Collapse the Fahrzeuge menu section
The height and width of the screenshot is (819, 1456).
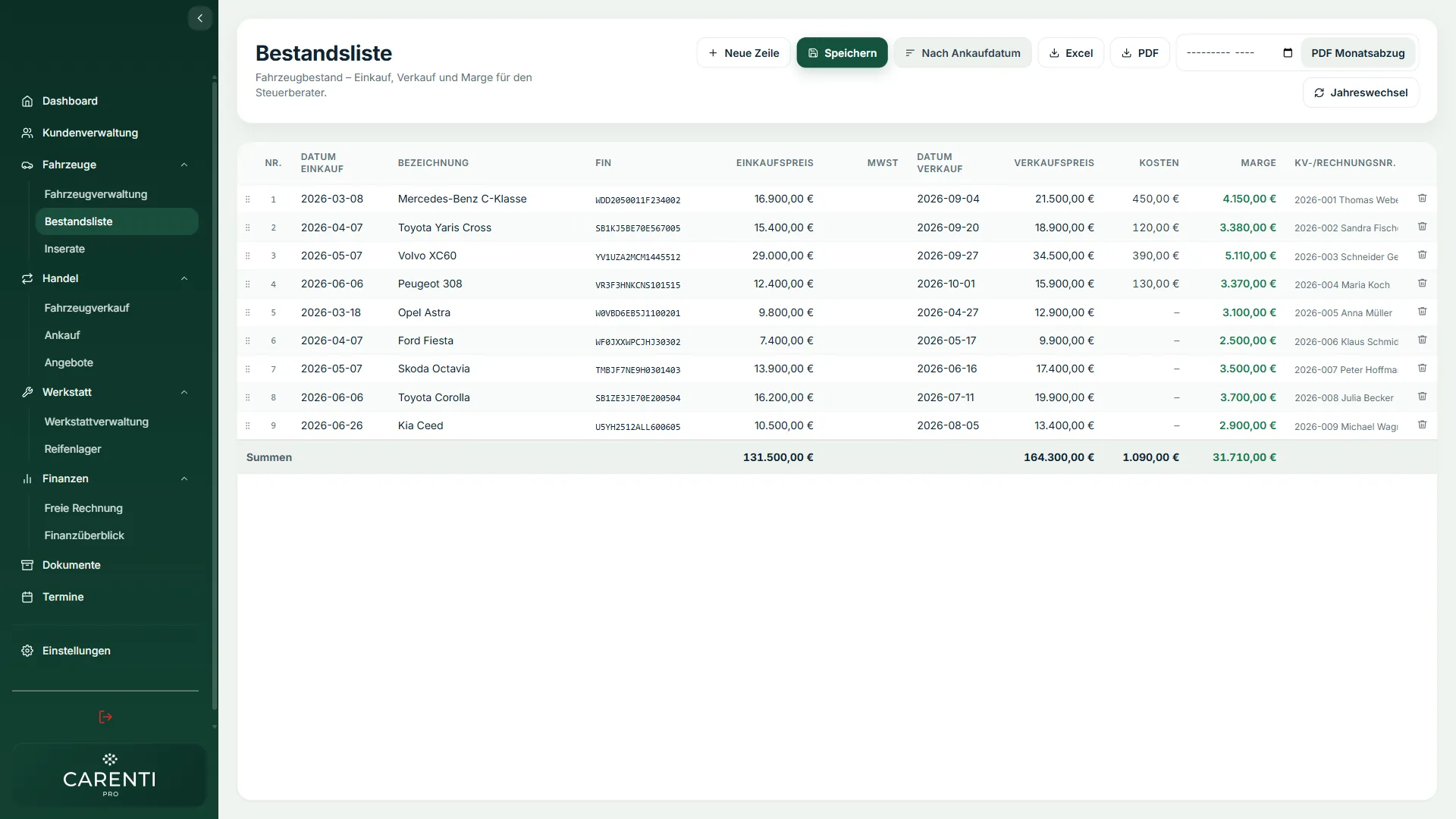click(x=184, y=165)
